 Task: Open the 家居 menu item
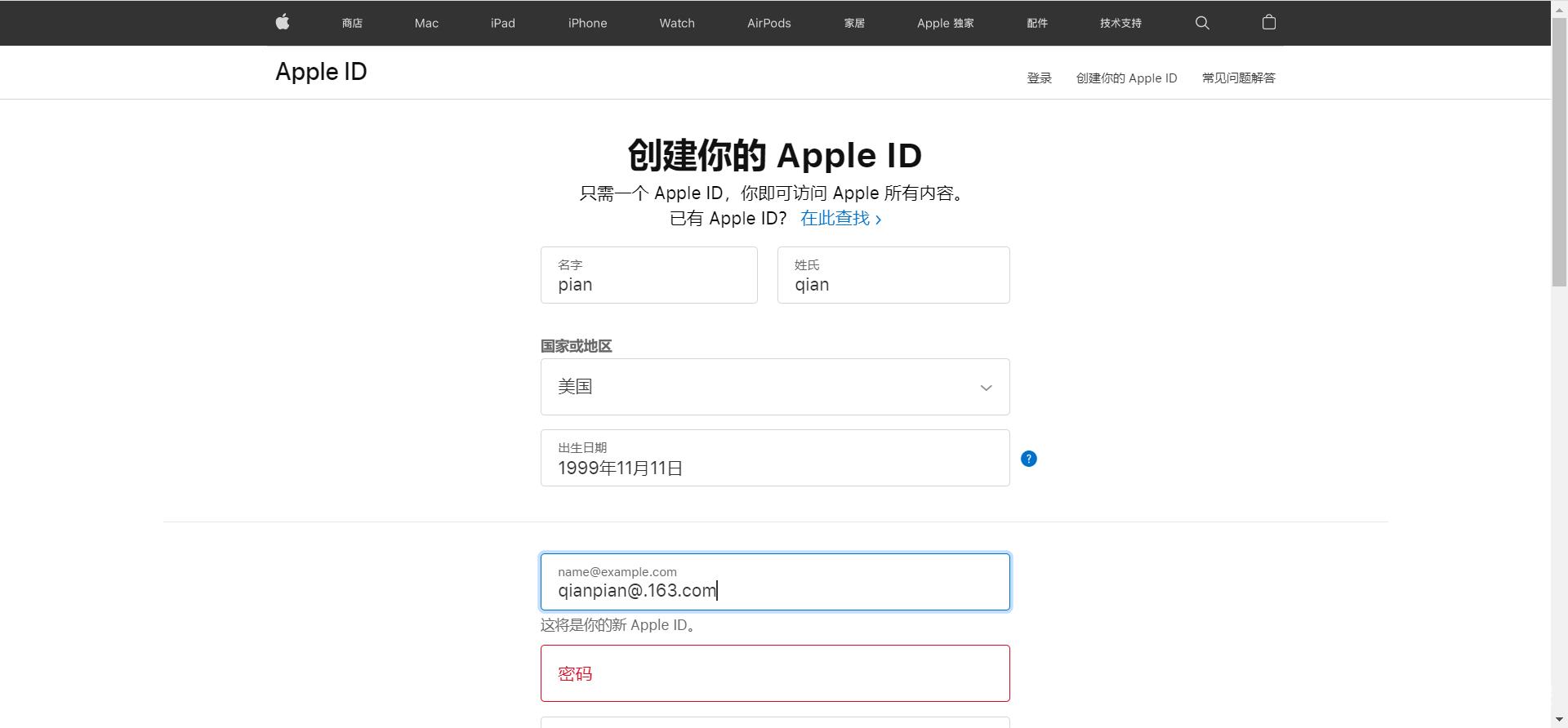click(x=854, y=23)
